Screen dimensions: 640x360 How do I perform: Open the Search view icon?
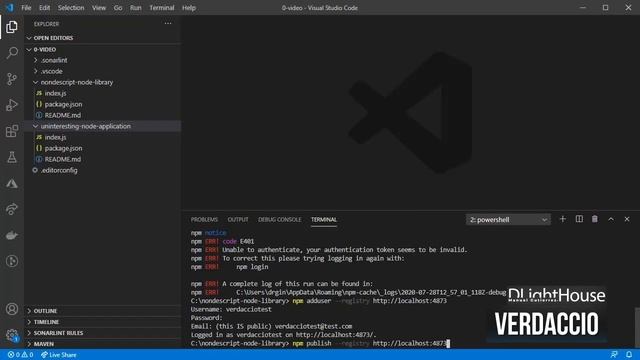tap(12, 53)
